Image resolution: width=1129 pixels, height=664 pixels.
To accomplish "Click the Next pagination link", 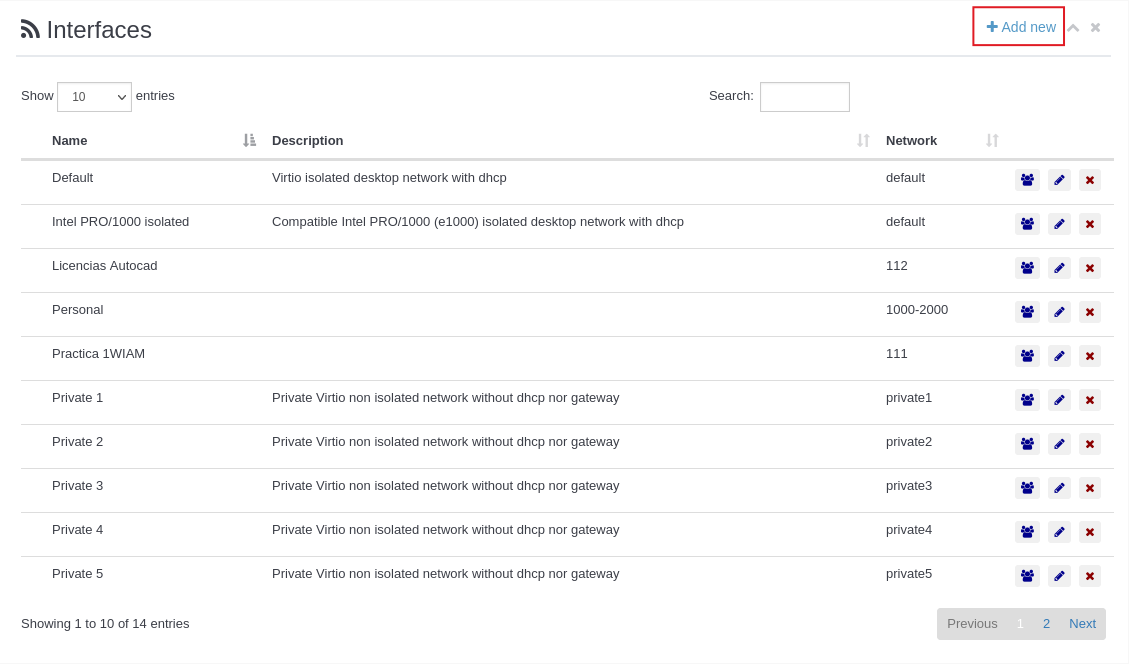I will (1082, 624).
